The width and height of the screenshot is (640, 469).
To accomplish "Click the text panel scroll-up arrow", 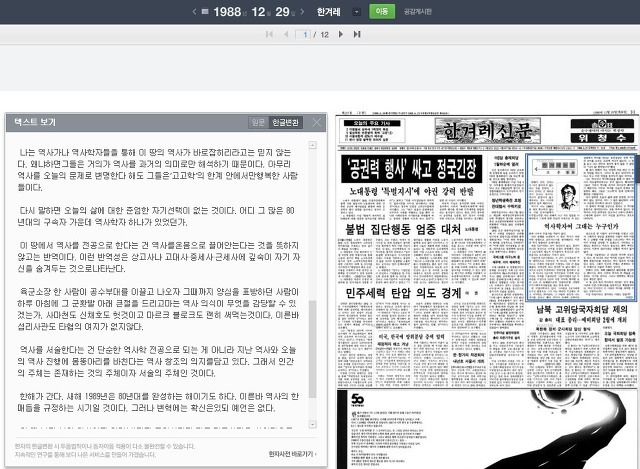I will (x=313, y=145).
